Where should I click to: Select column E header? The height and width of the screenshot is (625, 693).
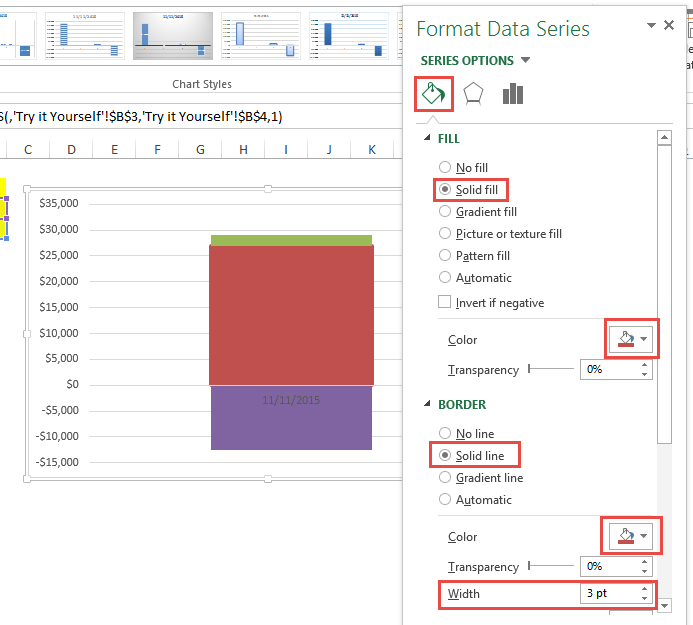coord(114,149)
